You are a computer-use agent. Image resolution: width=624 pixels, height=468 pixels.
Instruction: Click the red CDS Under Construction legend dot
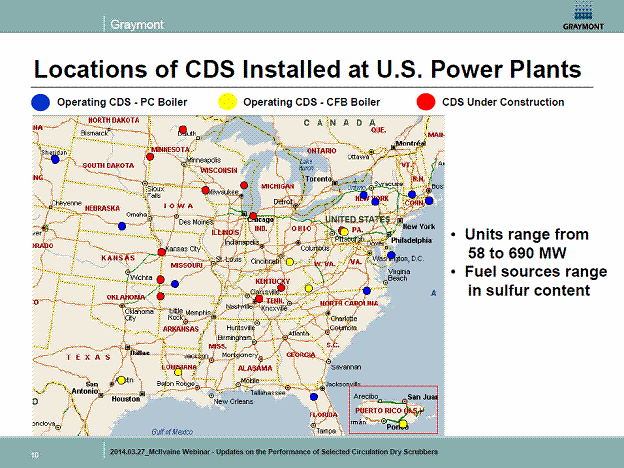(x=426, y=102)
